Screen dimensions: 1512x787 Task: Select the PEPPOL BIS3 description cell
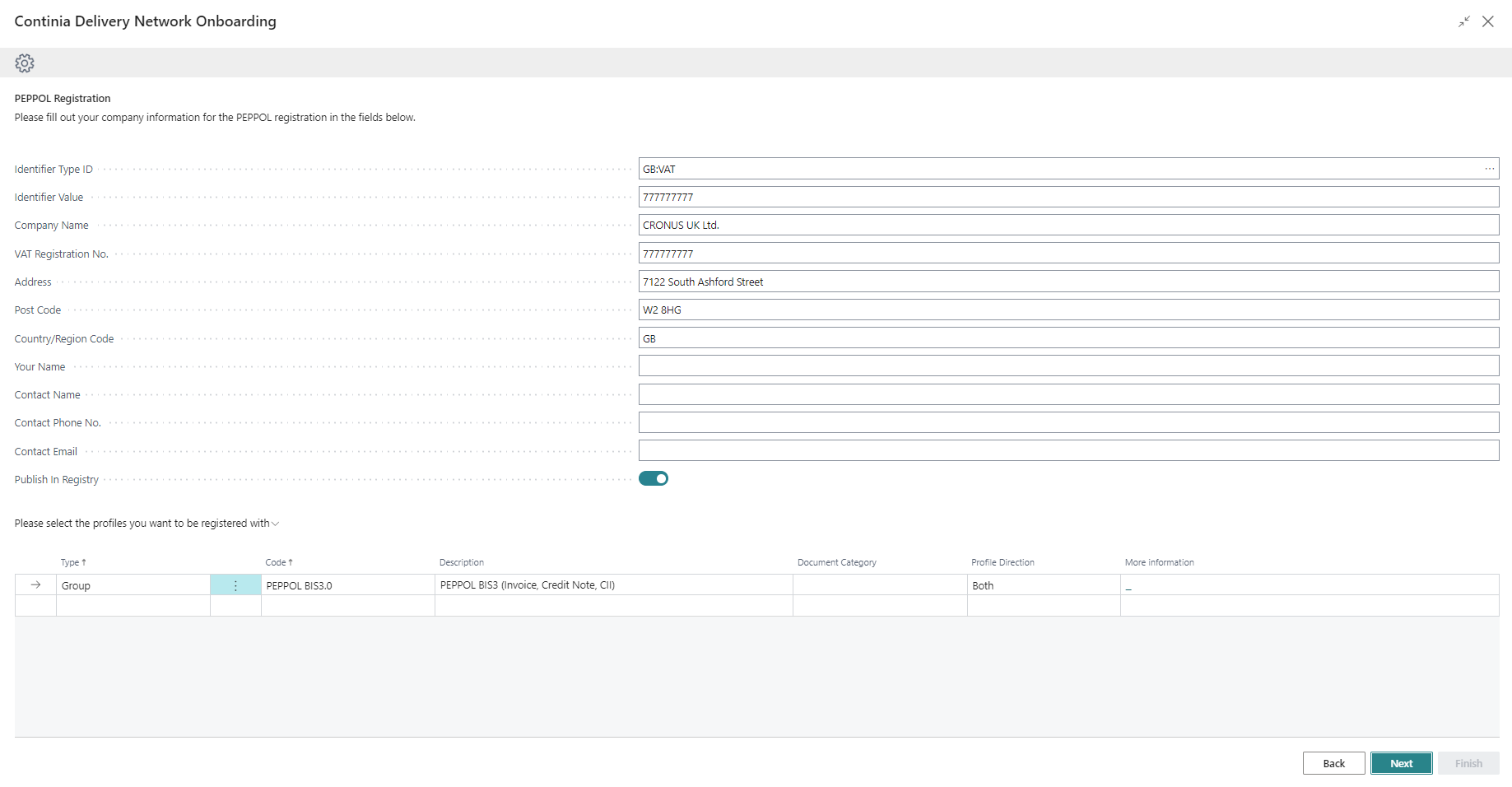614,585
